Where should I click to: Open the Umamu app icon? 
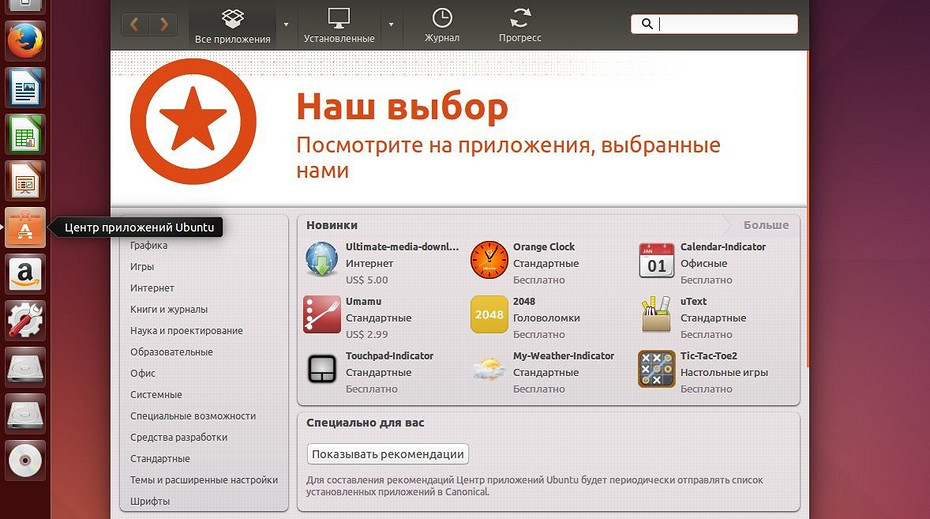[322, 315]
